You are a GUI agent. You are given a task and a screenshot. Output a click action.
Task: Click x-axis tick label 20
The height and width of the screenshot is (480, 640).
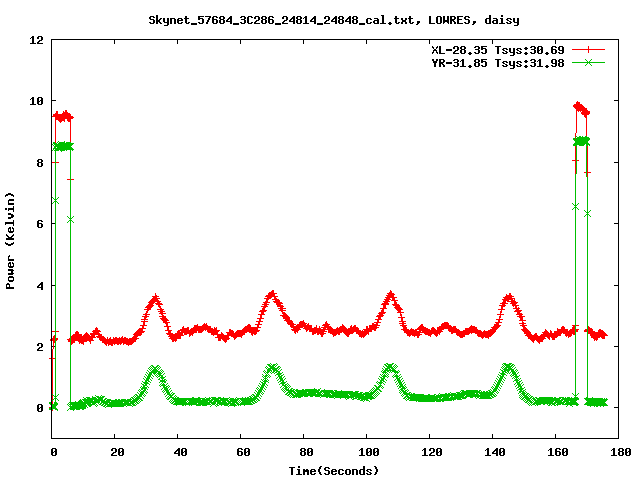pyautogui.click(x=117, y=452)
